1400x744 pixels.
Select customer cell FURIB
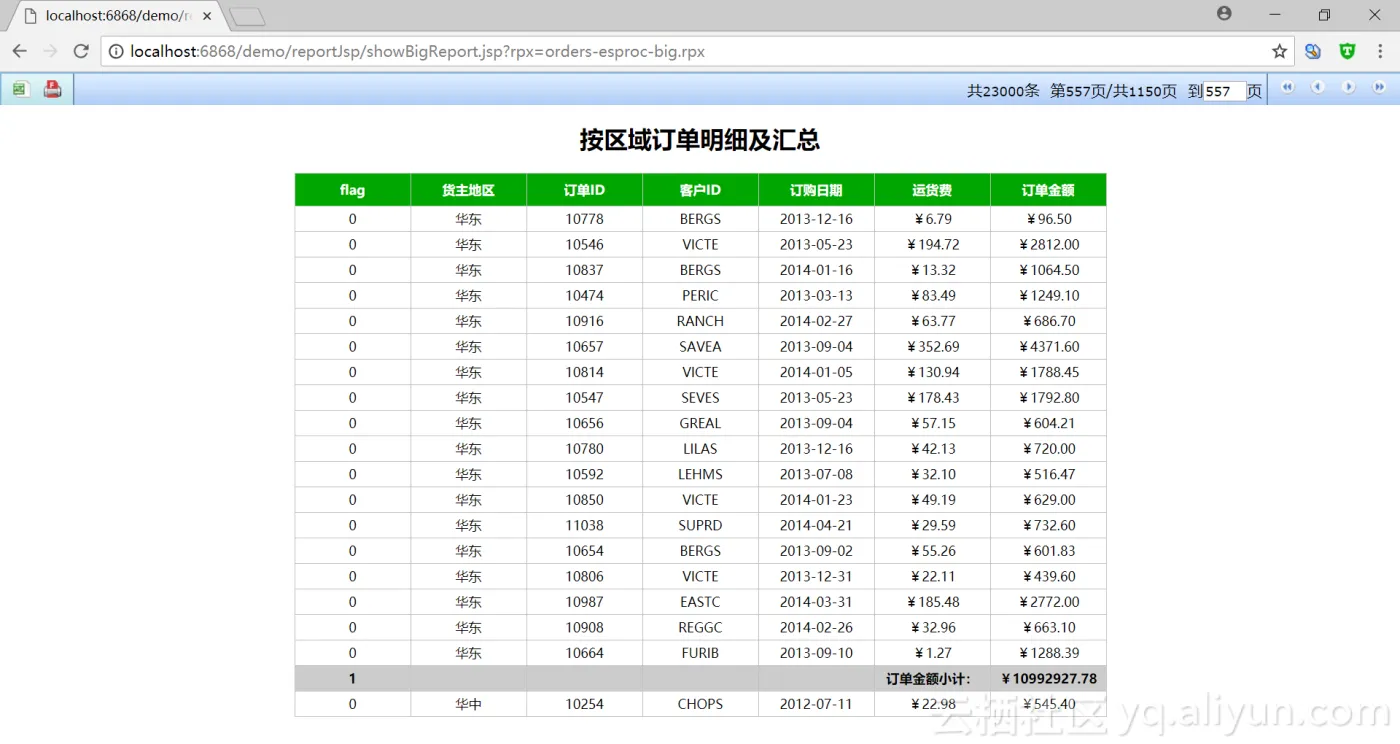tap(700, 653)
